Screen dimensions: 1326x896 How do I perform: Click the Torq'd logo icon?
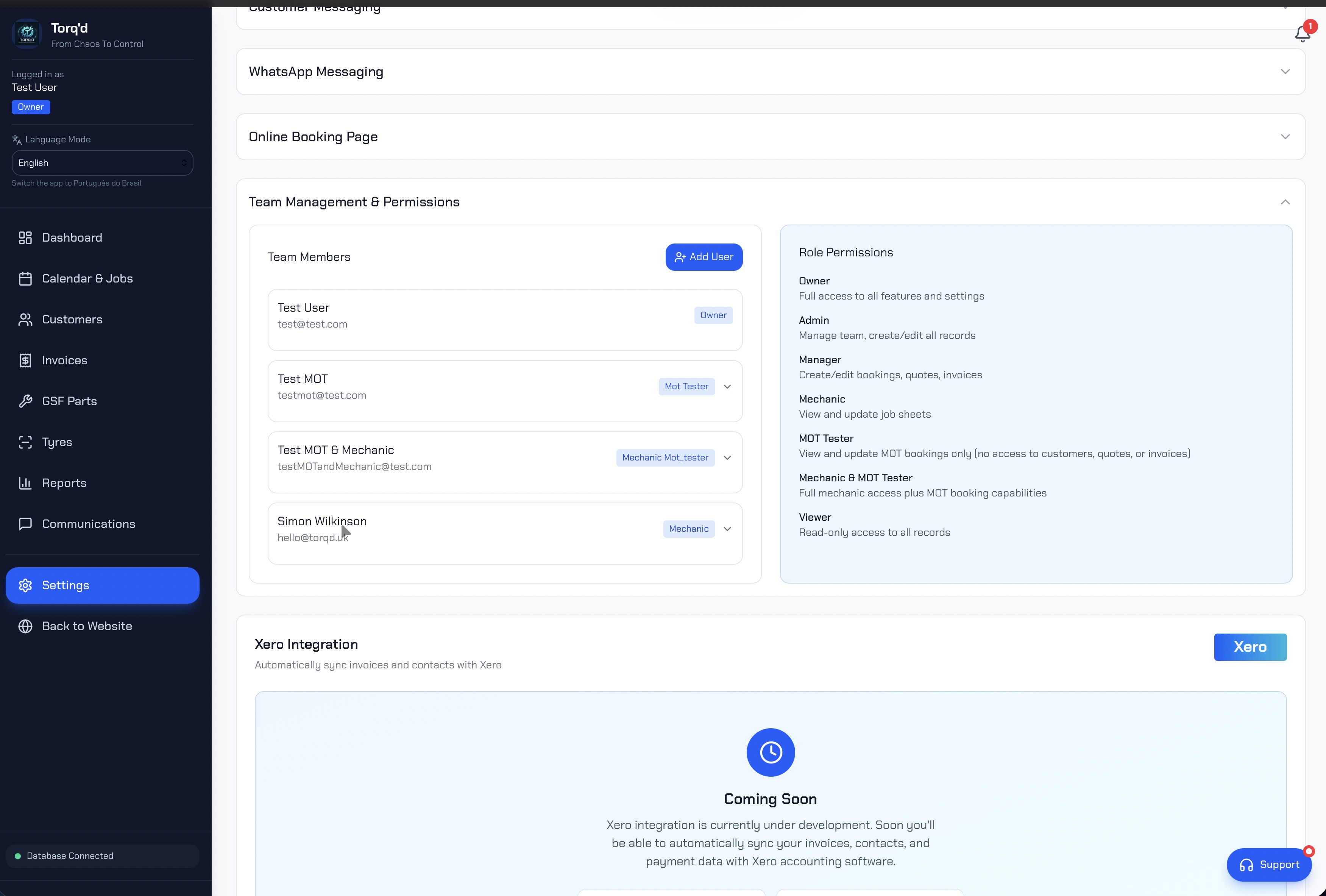click(27, 34)
